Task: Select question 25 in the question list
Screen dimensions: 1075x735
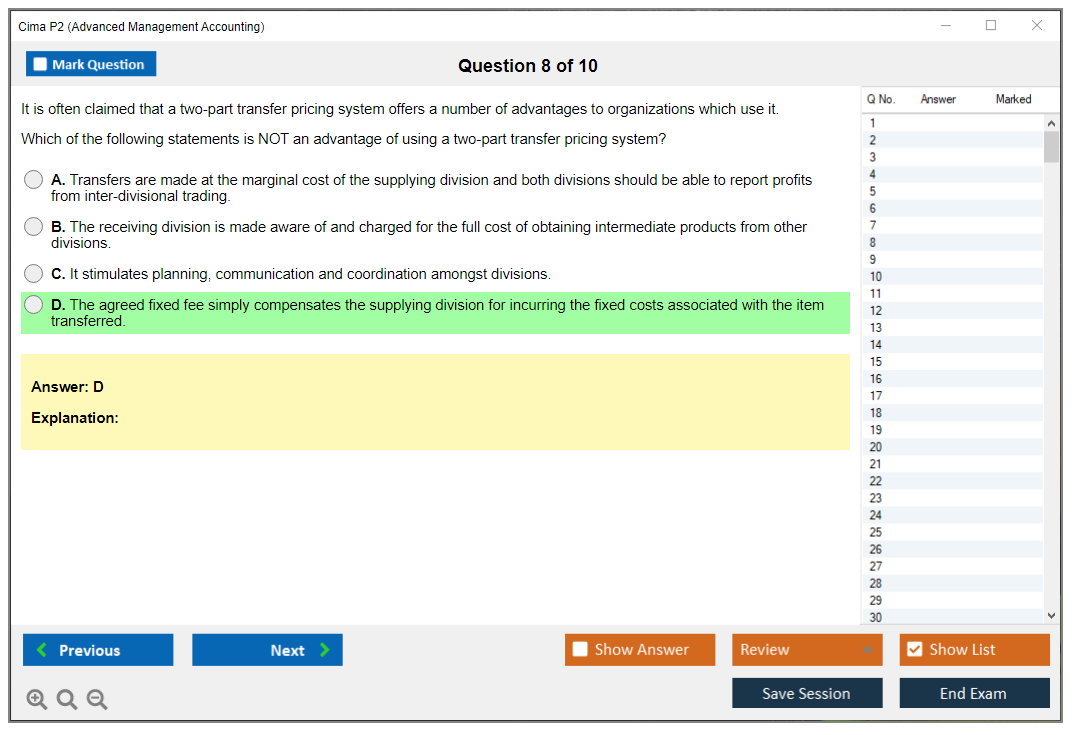Action: coord(876,532)
